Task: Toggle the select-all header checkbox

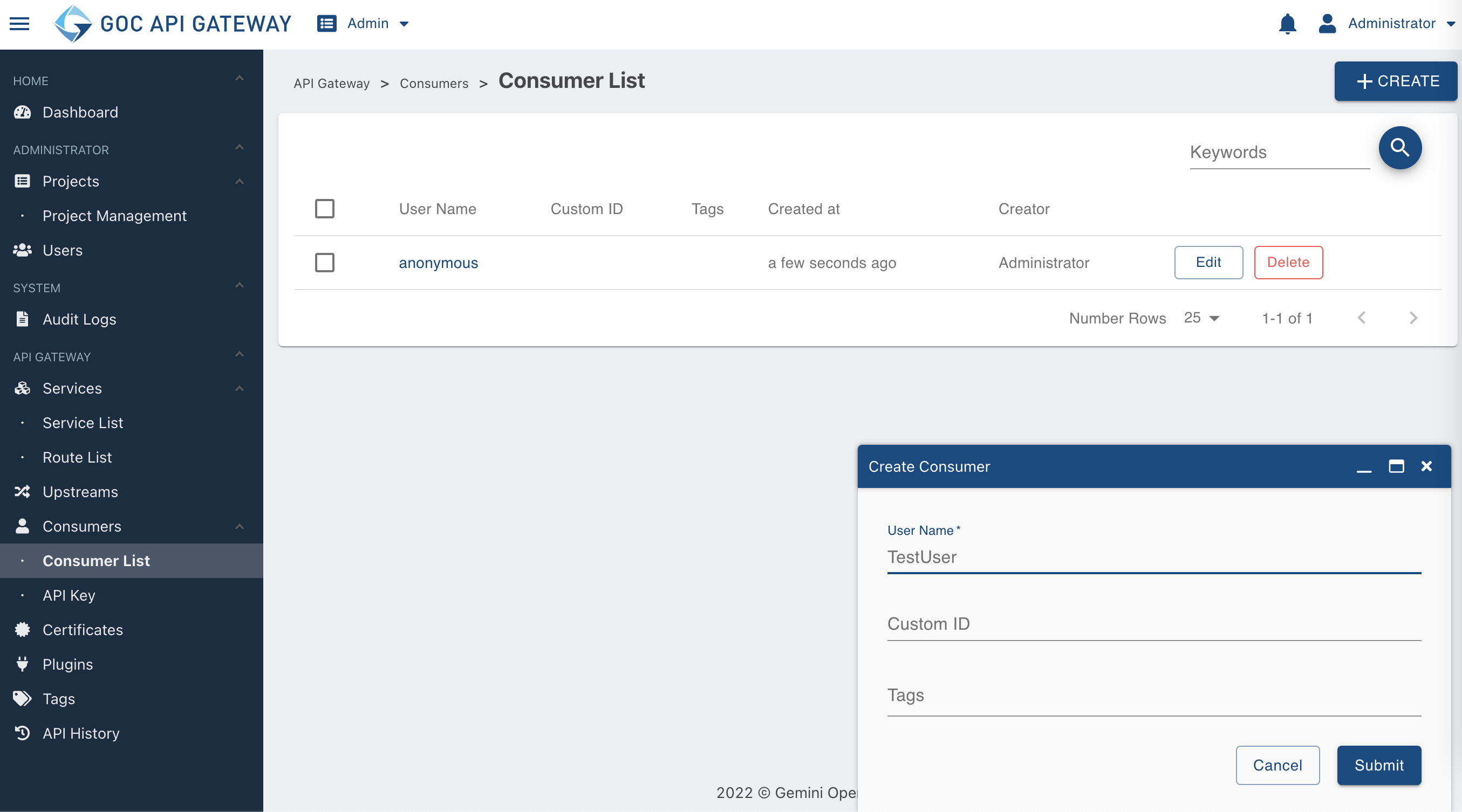Action: pos(325,209)
